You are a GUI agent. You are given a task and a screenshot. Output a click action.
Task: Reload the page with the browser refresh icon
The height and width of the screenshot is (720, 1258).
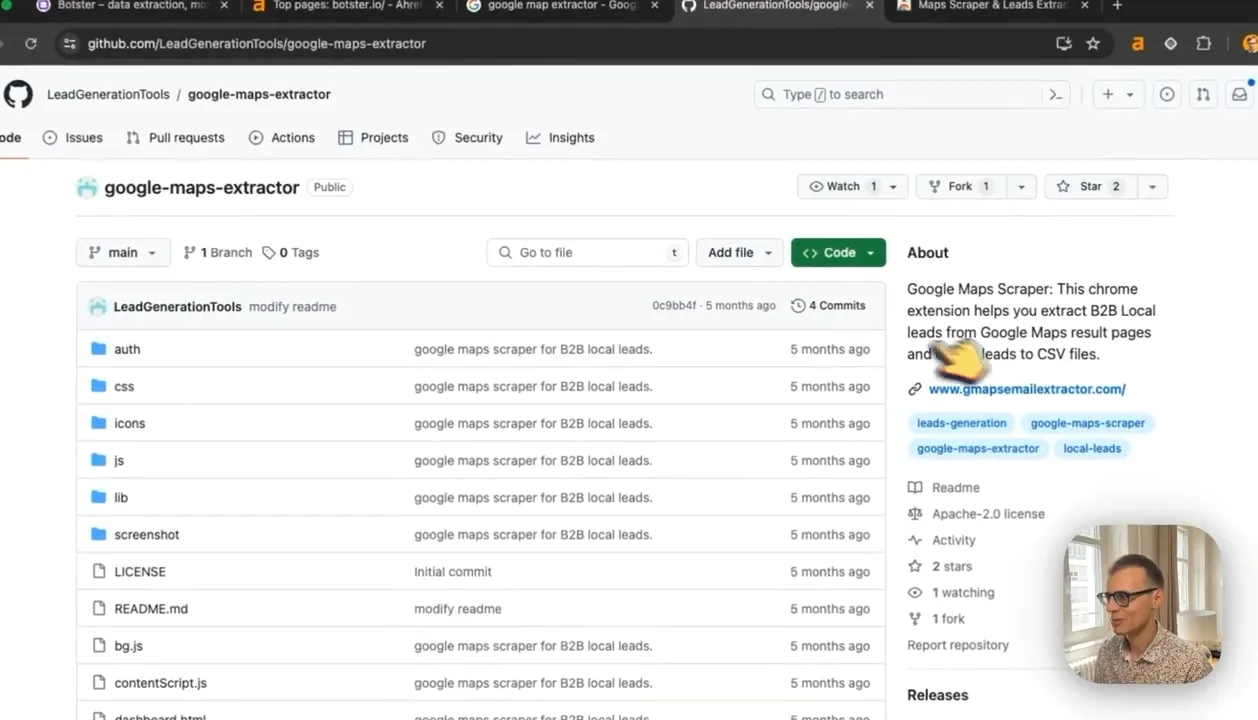31,44
